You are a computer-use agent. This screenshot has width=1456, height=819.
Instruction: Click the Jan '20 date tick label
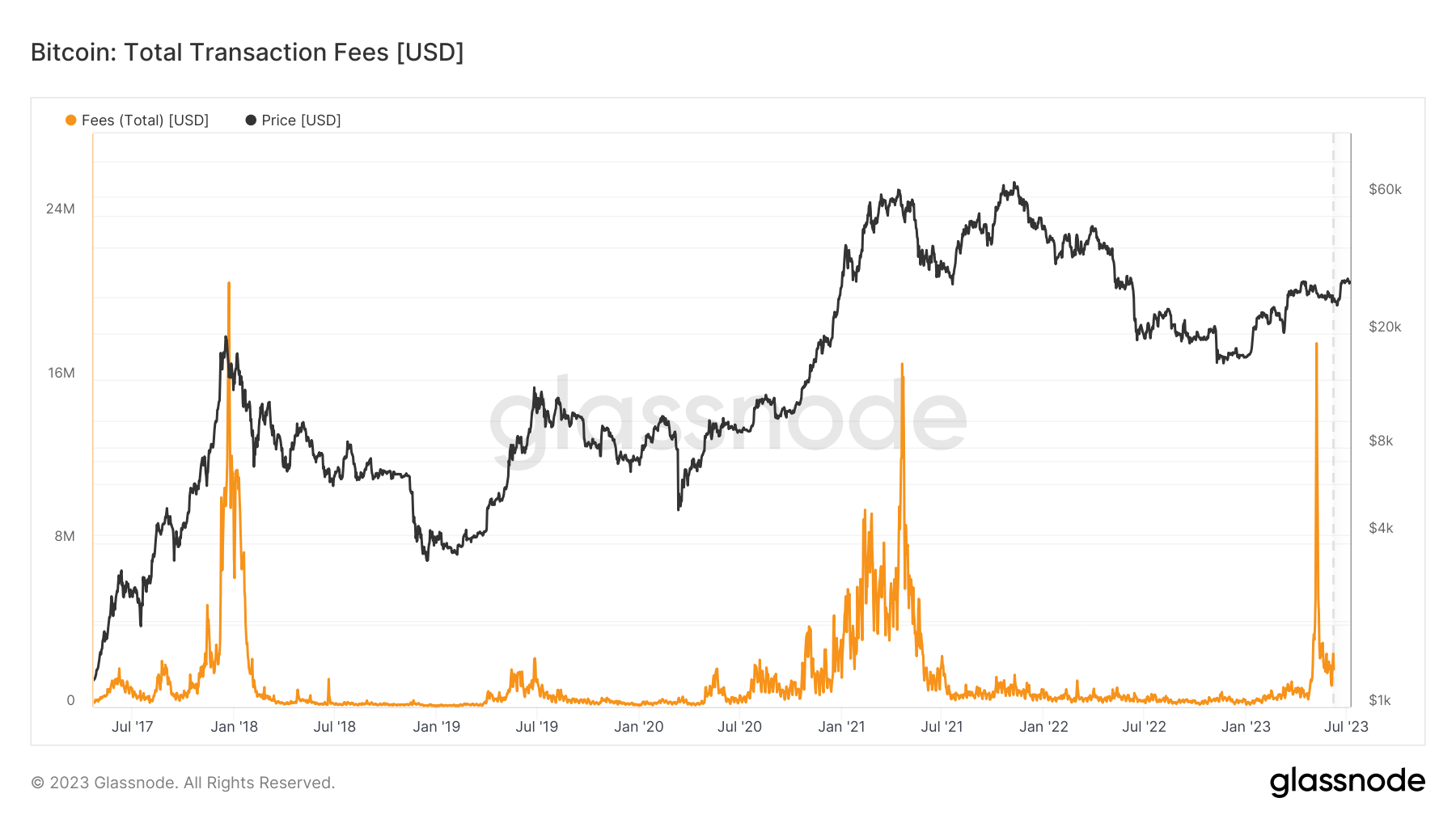click(638, 727)
